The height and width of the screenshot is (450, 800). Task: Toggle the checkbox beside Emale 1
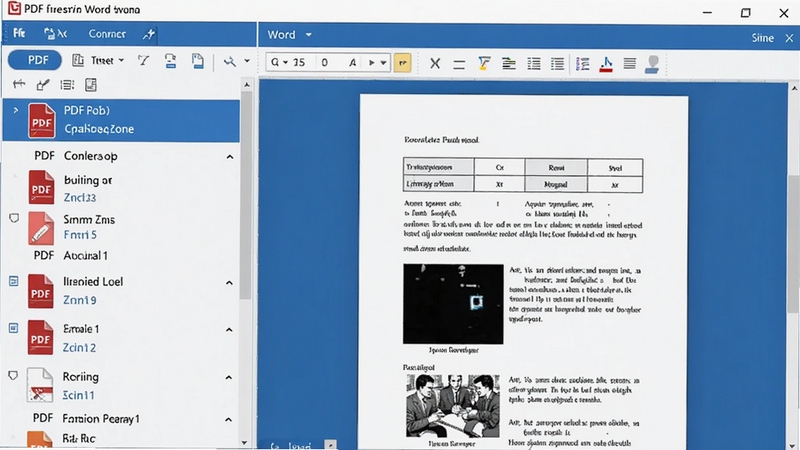pyautogui.click(x=14, y=328)
